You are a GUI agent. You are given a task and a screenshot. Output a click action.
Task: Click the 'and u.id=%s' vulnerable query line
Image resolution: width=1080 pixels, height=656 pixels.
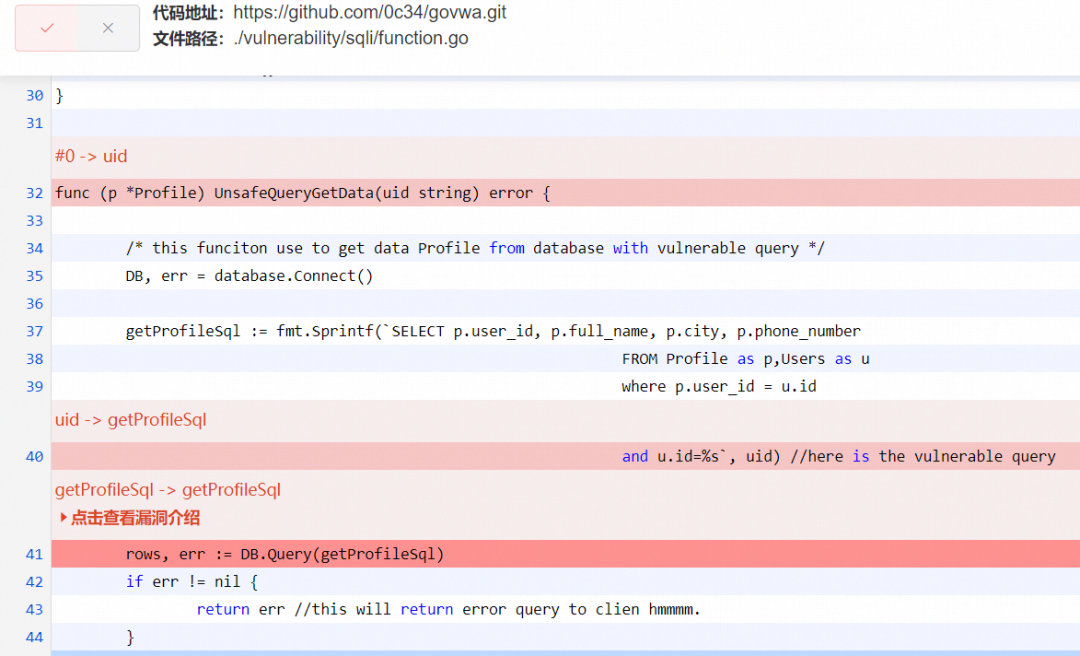(x=565, y=456)
